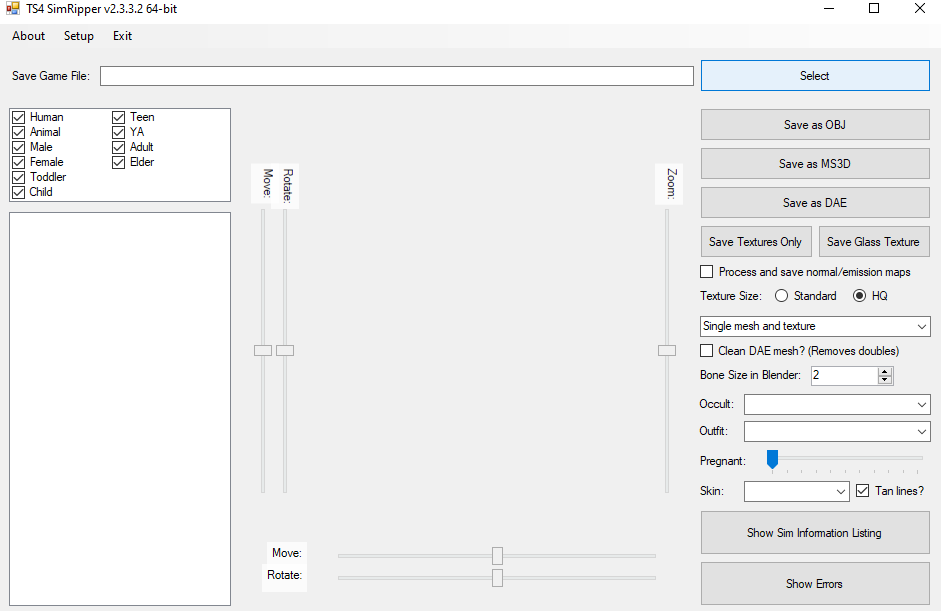This screenshot has height=611, width=941.
Task: Click Save Glass Texture
Action: [874, 242]
